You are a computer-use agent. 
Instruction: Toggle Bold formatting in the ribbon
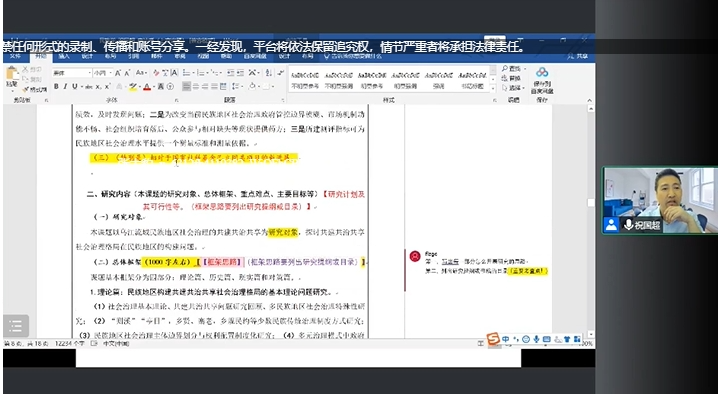[56, 87]
